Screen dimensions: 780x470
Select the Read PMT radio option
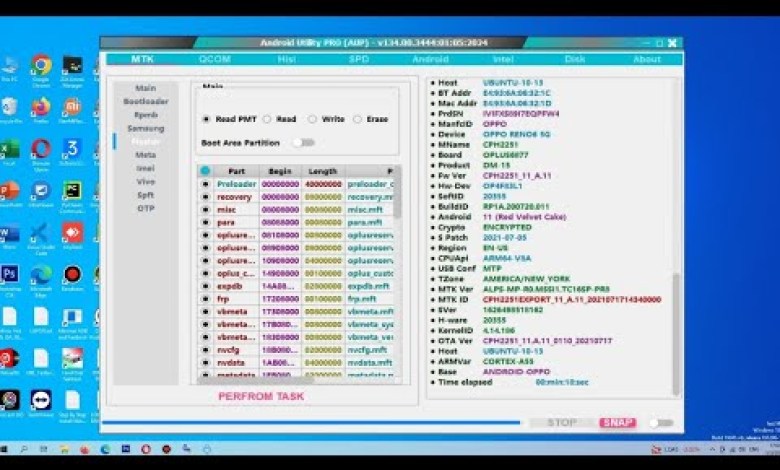(207, 119)
